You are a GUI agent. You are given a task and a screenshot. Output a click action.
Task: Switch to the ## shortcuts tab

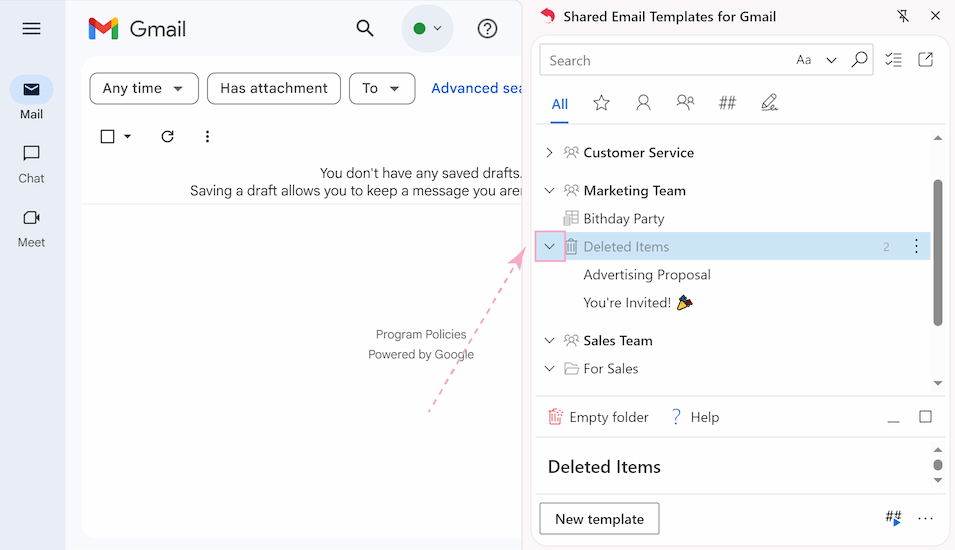coord(727,102)
